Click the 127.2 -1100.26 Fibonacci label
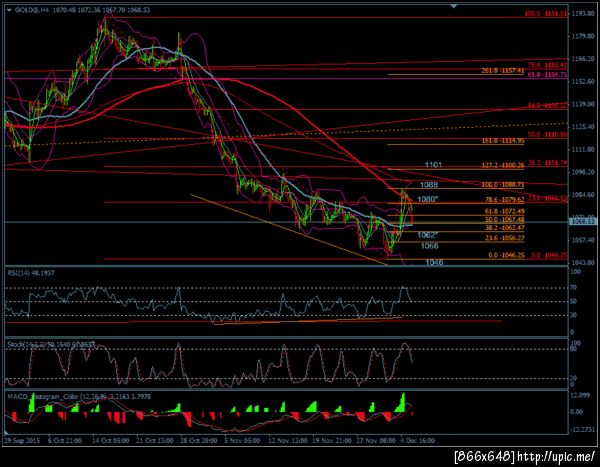Viewport: 600px width, 467px height. pyautogui.click(x=503, y=165)
